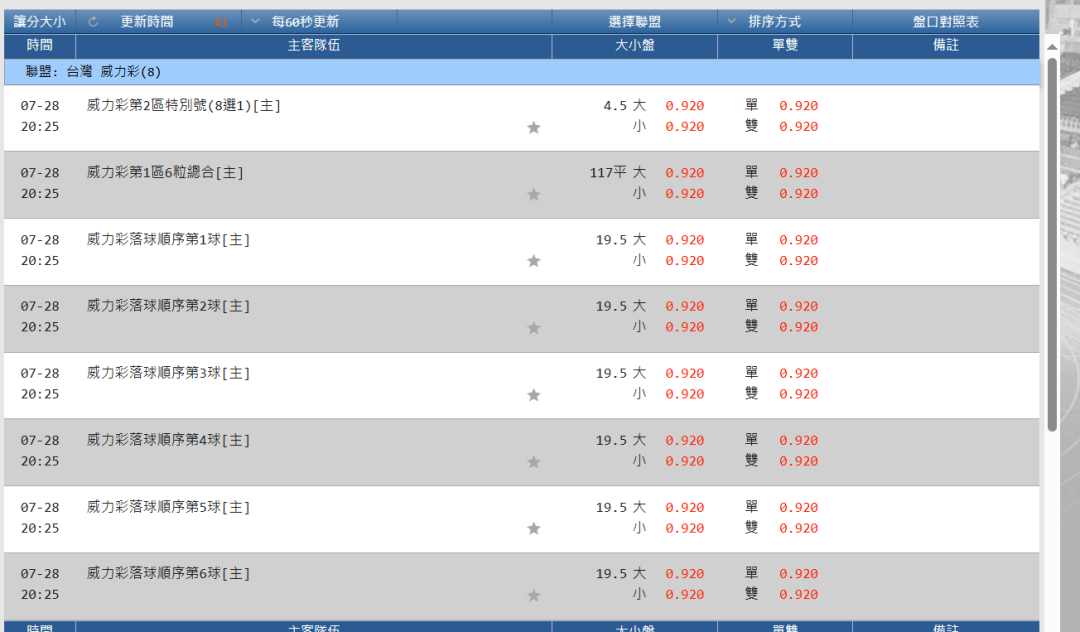1080x632 pixels.
Task: Select 雙 odds for 第2區特別號
Action: (x=799, y=127)
